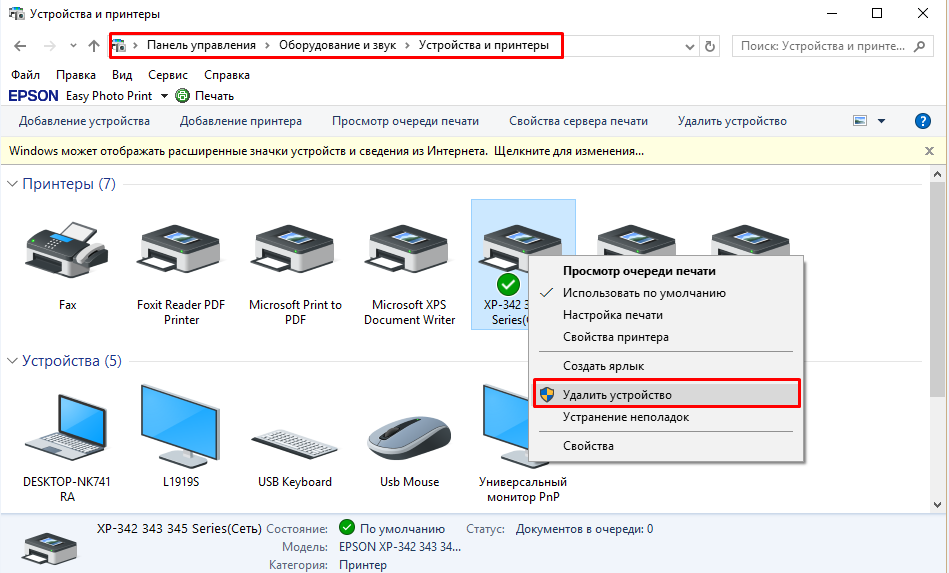Select the DESKTOP-NK741RA laptop device

coord(67,428)
